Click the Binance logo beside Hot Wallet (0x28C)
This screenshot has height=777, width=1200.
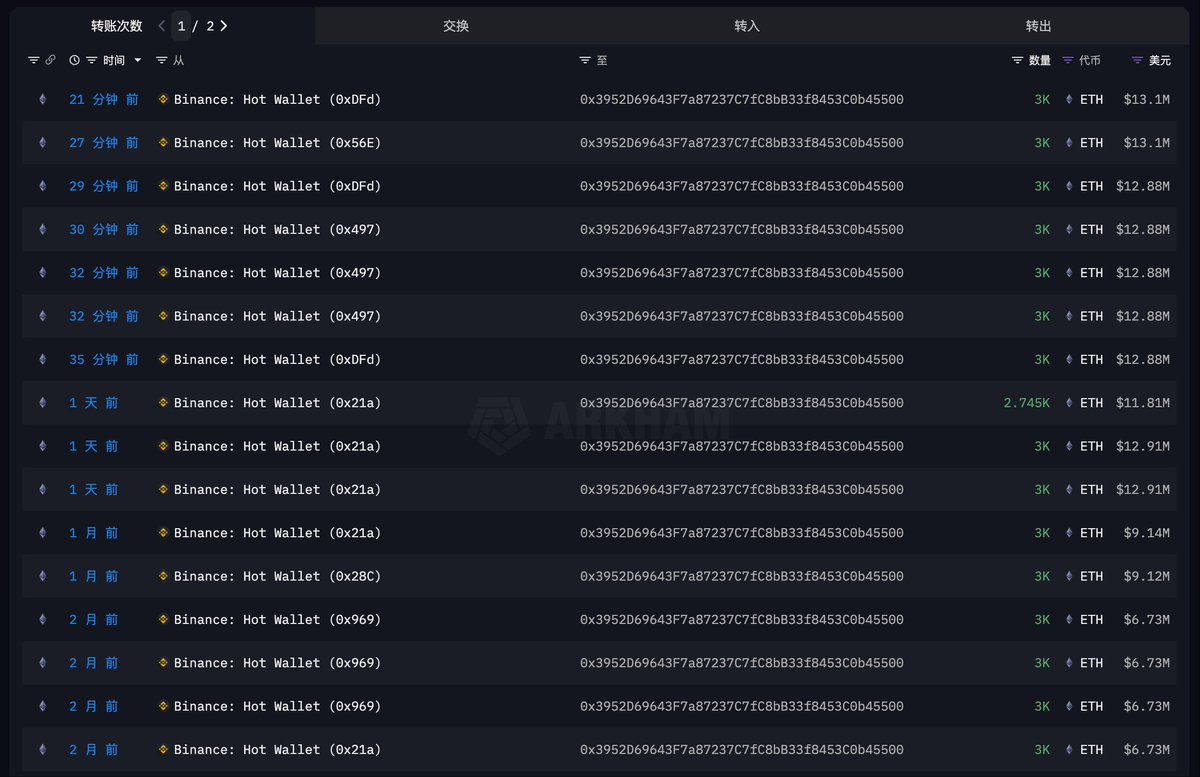click(x=164, y=576)
